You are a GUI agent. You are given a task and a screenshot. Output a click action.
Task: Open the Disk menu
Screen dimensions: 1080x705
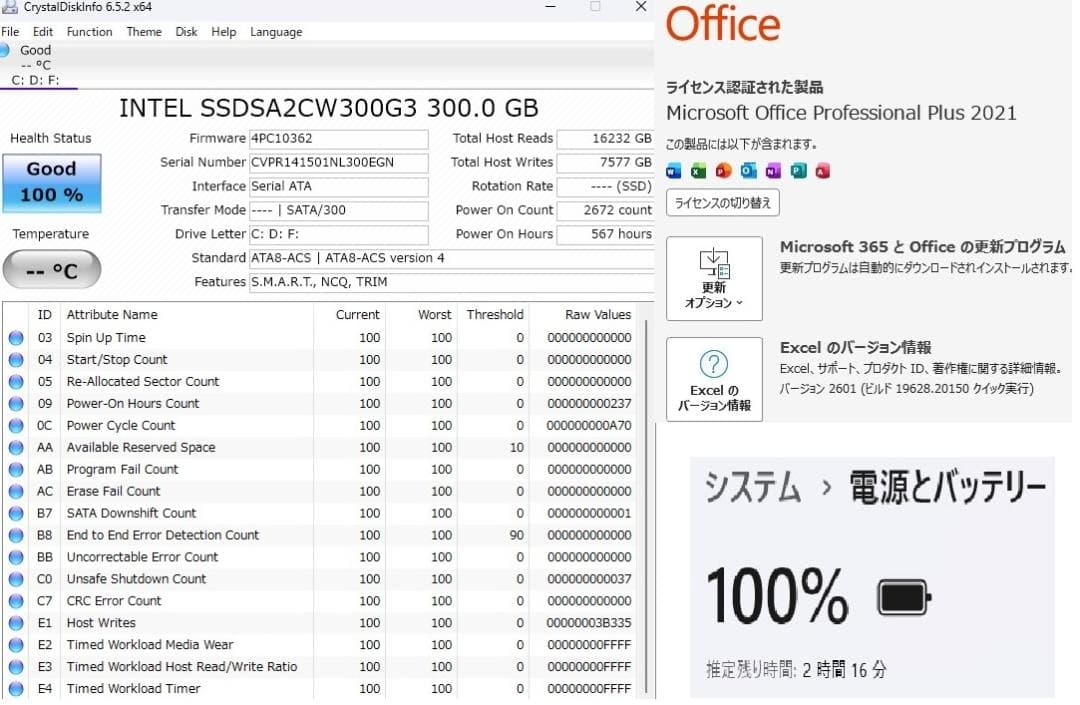click(x=186, y=31)
